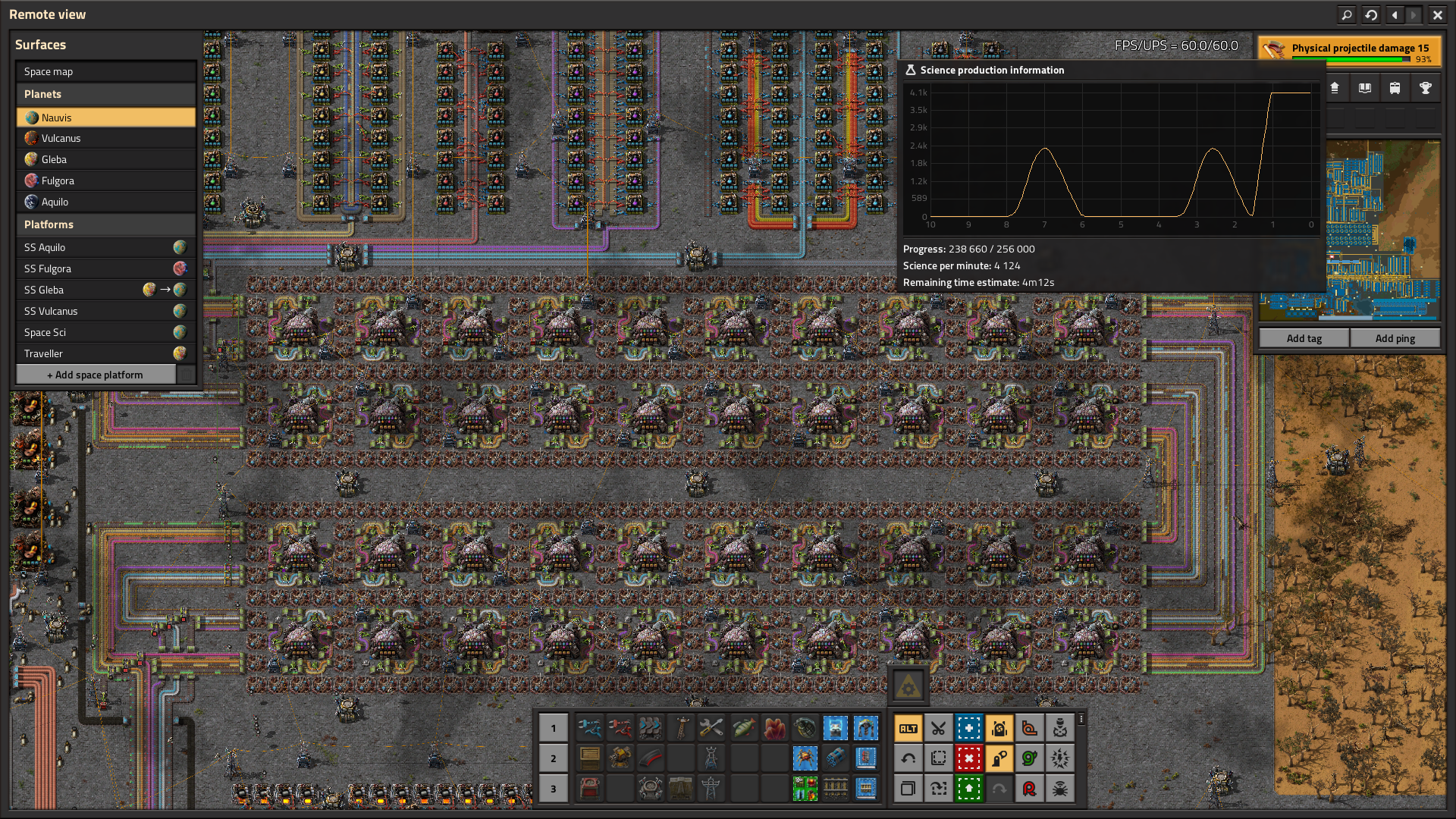View the SS Gleba platform
Screen dimensions: 1456x819
(106, 290)
